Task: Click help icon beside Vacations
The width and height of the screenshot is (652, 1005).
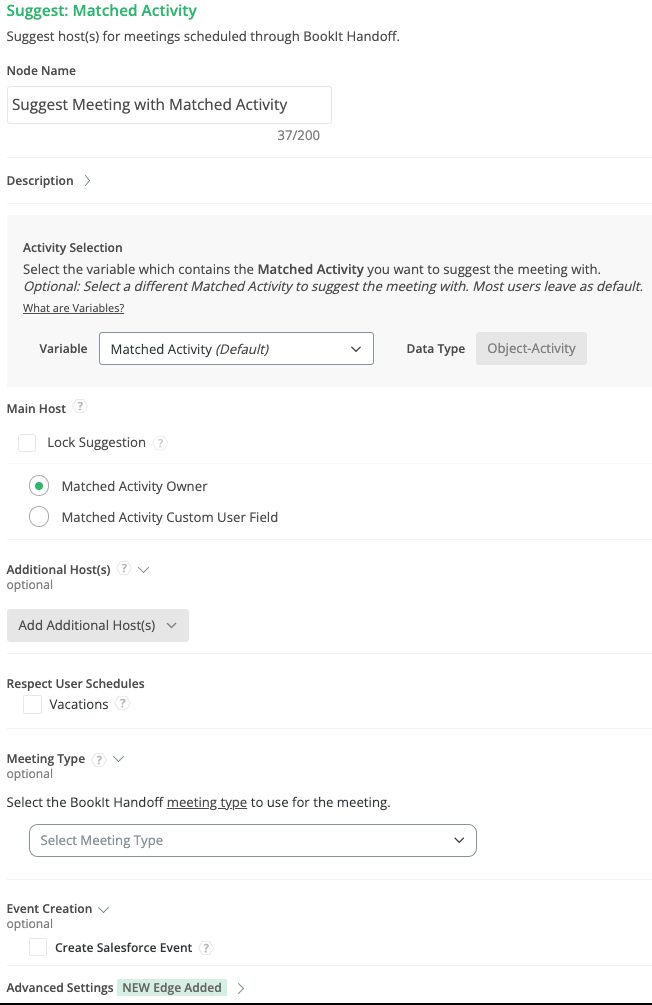Action: [123, 704]
